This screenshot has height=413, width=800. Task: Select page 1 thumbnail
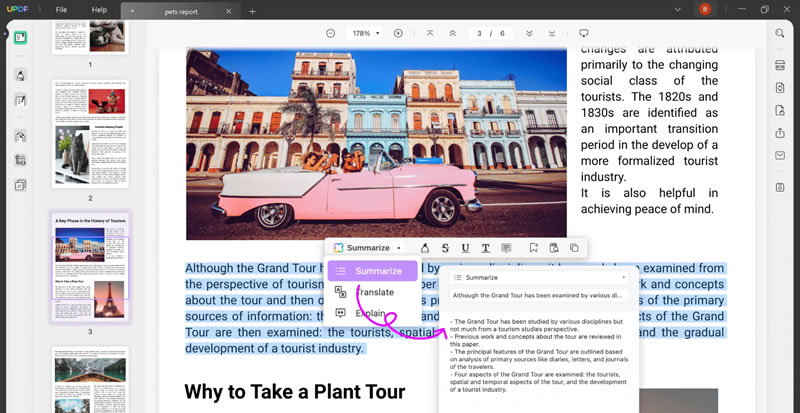(x=90, y=37)
